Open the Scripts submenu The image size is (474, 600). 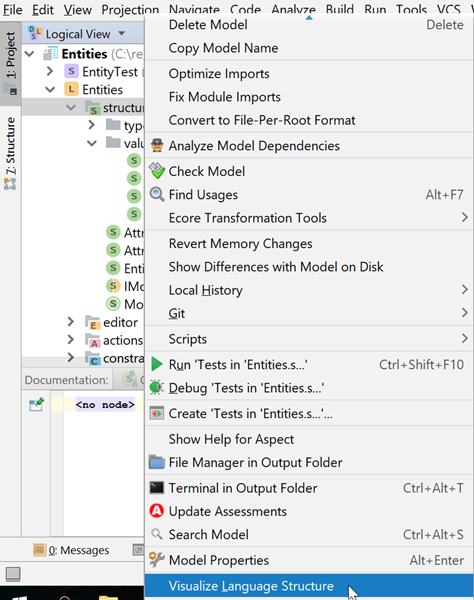click(x=309, y=339)
